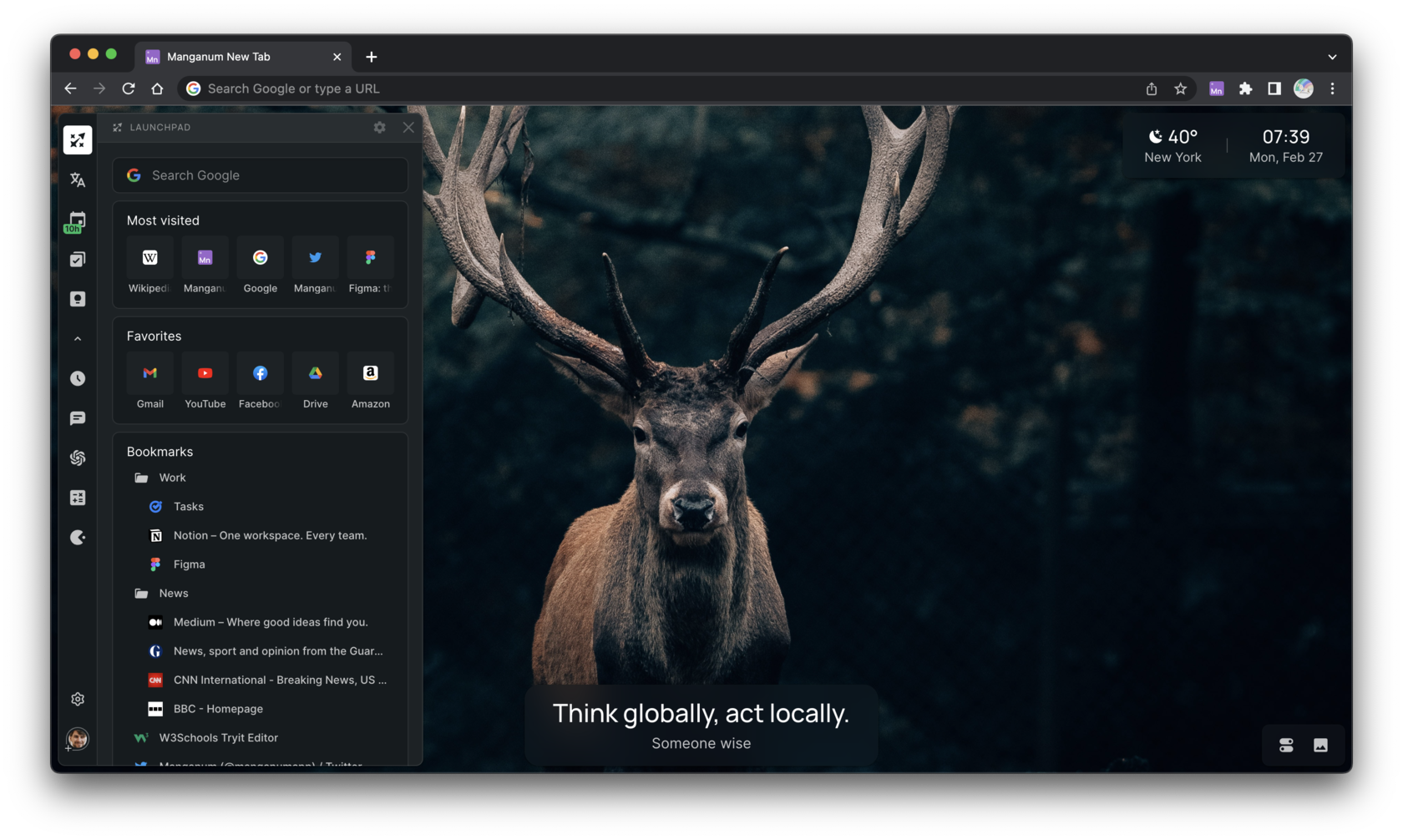Open the Translator tool in the sidebar
The height and width of the screenshot is (840, 1403).
(x=77, y=180)
